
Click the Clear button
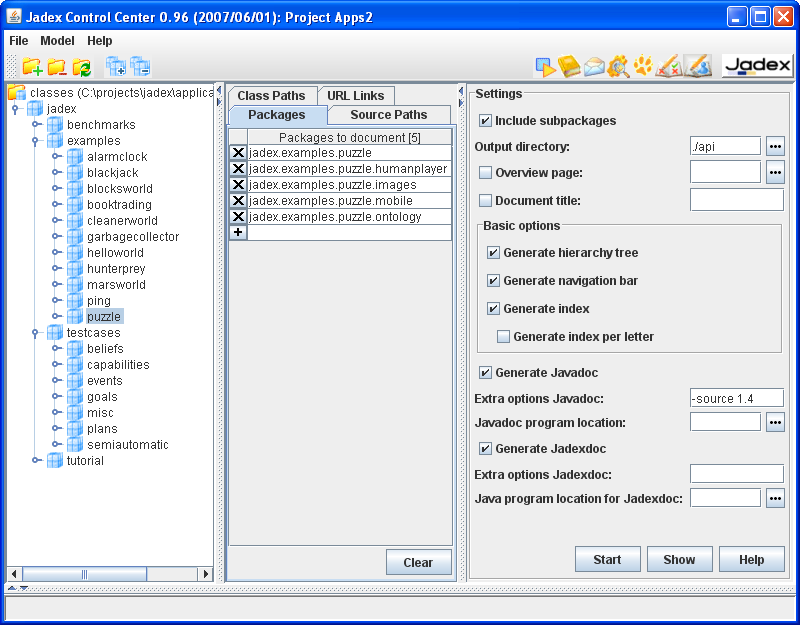point(418,562)
